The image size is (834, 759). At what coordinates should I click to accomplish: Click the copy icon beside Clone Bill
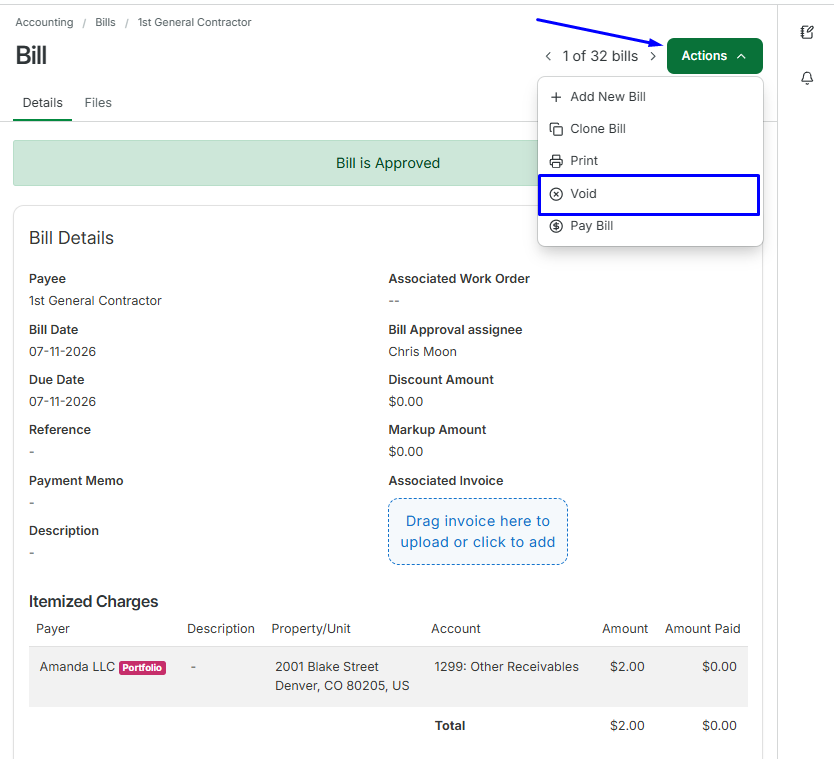[556, 129]
